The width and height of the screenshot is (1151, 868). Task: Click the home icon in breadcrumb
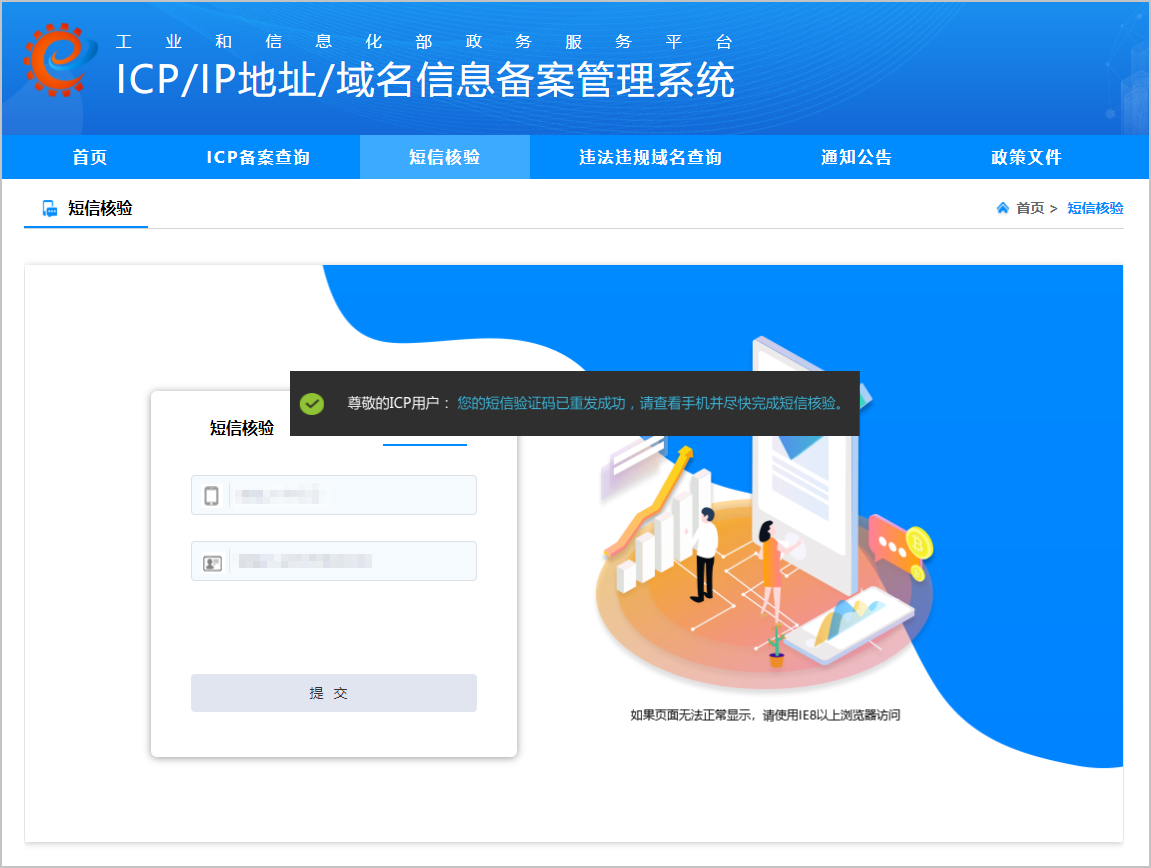pyautogui.click(x=1003, y=208)
